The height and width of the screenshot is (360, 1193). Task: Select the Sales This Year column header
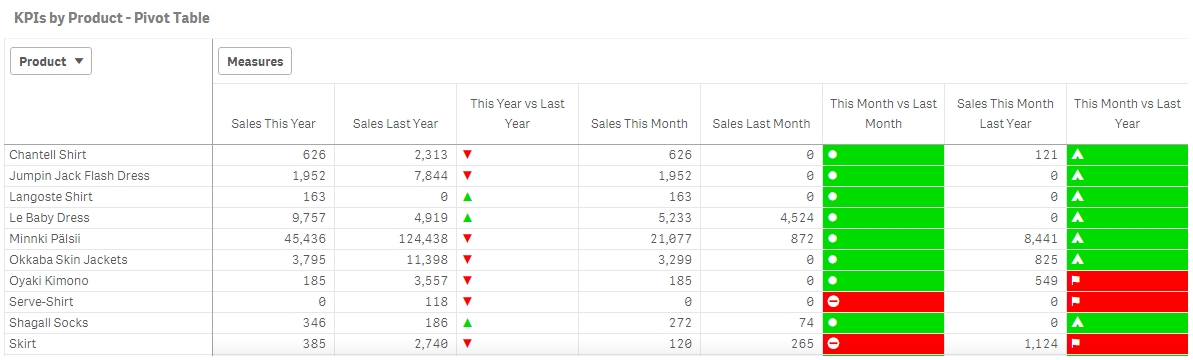tap(273, 123)
